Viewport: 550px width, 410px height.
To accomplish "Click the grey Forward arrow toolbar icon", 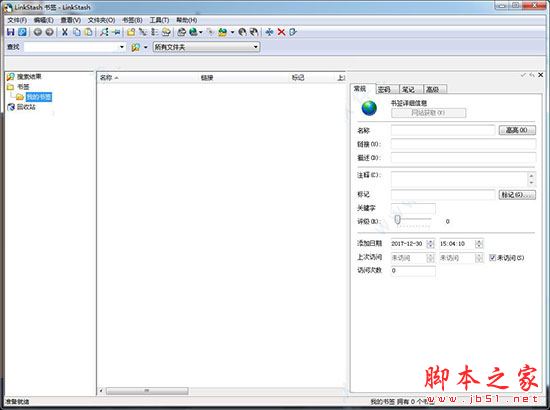I will 49,32.
